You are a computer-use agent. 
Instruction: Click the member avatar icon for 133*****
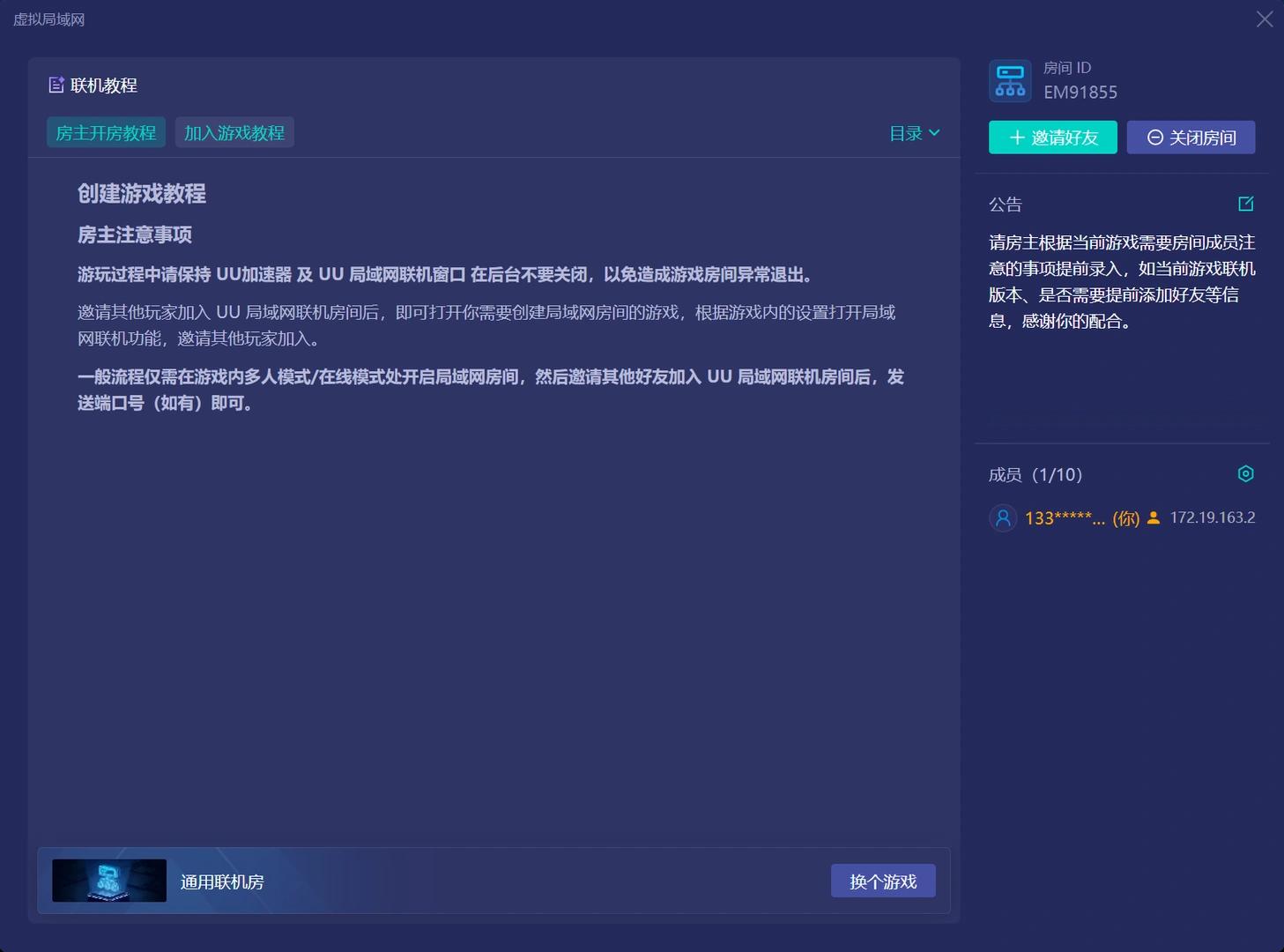tap(1003, 517)
